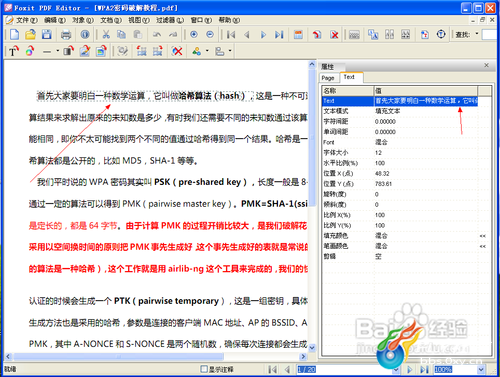
Task: Click the open folder icon
Action: (30, 34)
